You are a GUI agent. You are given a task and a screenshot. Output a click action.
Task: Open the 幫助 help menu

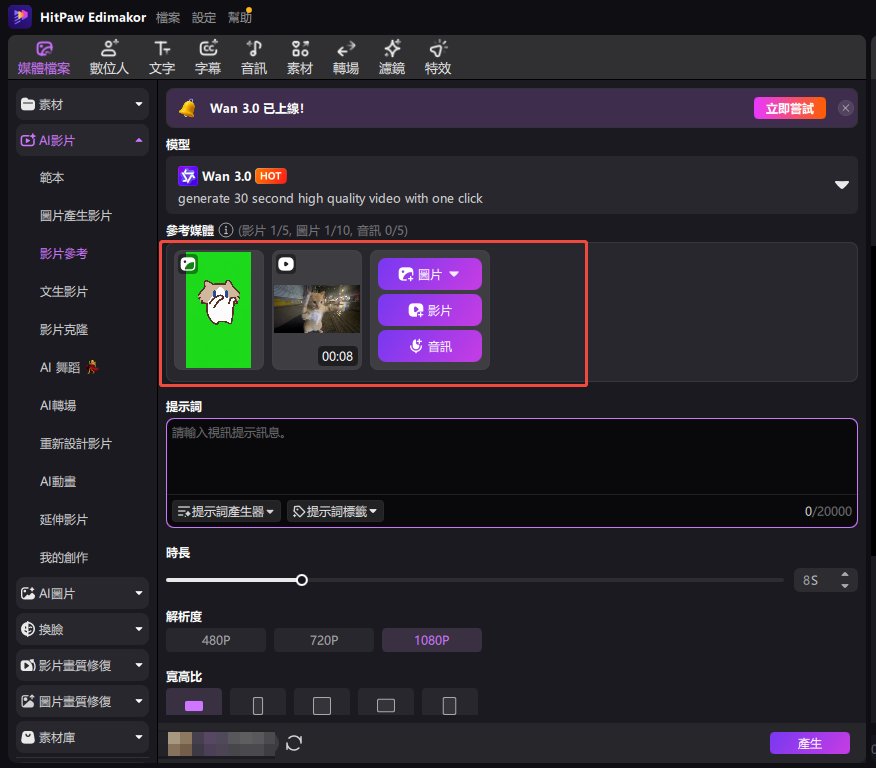(x=239, y=17)
